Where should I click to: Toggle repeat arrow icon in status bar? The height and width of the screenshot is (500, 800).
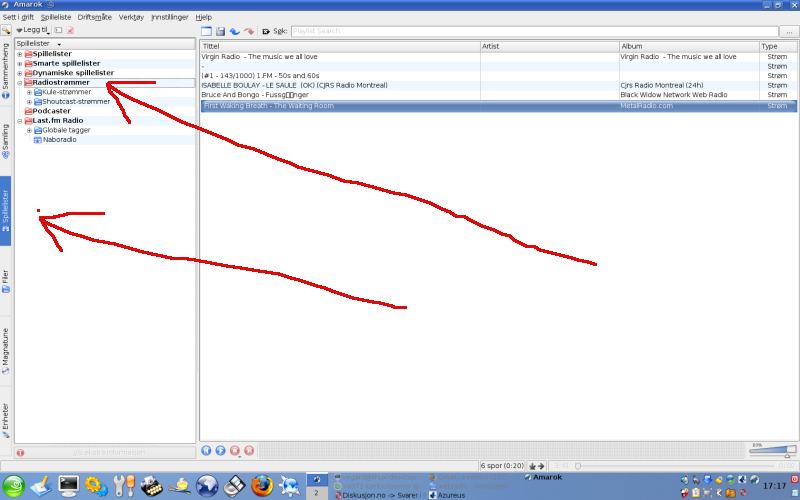tap(541, 466)
